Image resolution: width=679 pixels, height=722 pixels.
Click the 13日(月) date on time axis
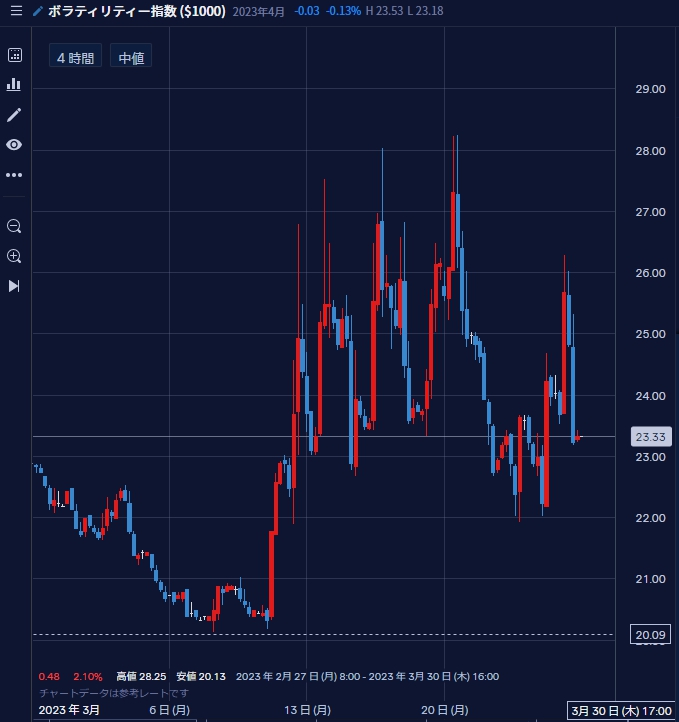(307, 710)
